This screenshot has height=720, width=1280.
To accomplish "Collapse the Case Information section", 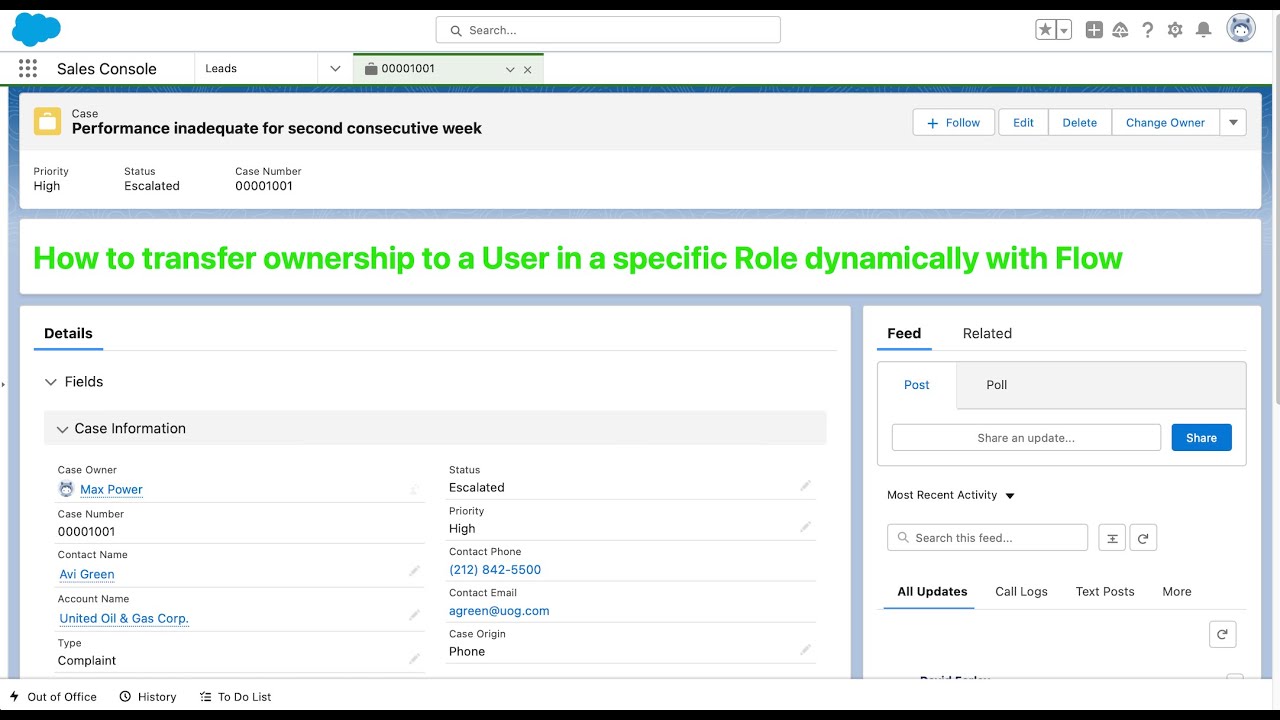I will coord(62,429).
